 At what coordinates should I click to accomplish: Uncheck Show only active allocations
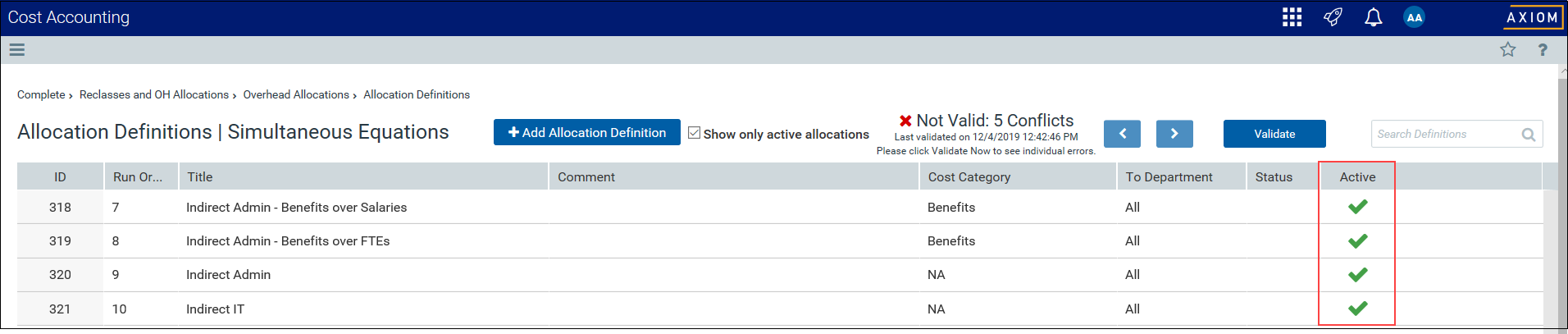(x=694, y=133)
